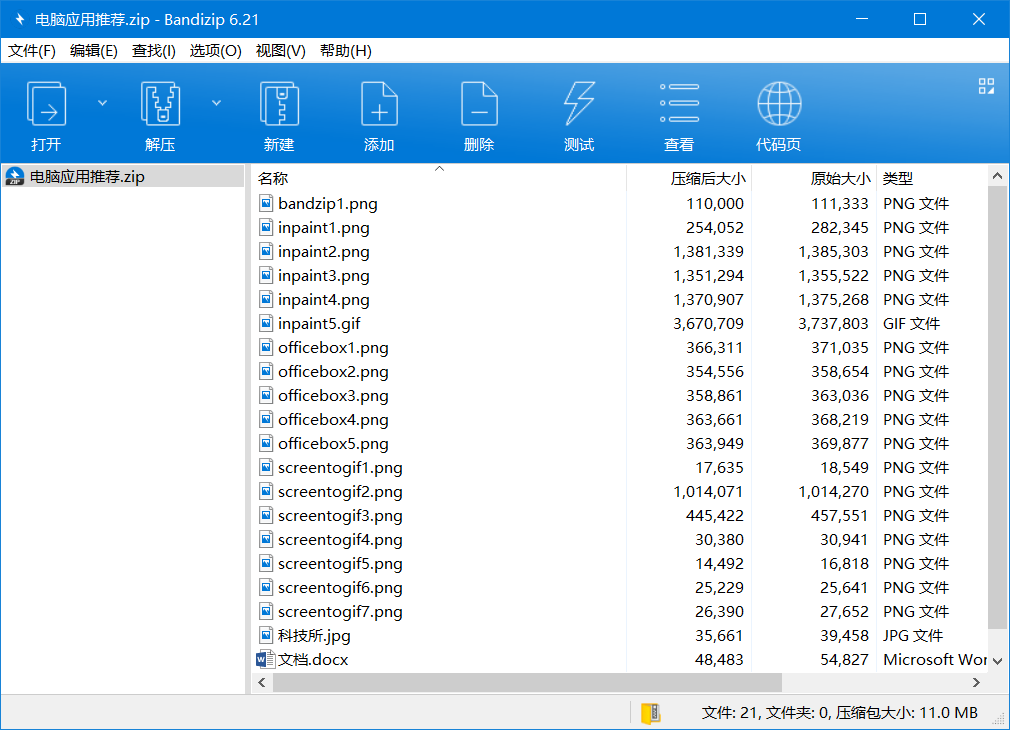Click the toolbar layout grid icon
This screenshot has width=1010, height=730.
[x=986, y=86]
